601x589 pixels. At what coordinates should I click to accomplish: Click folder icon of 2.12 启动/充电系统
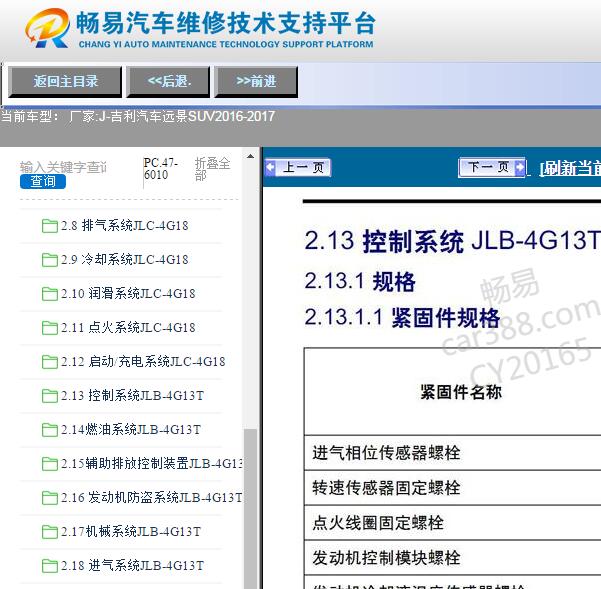tap(49, 362)
